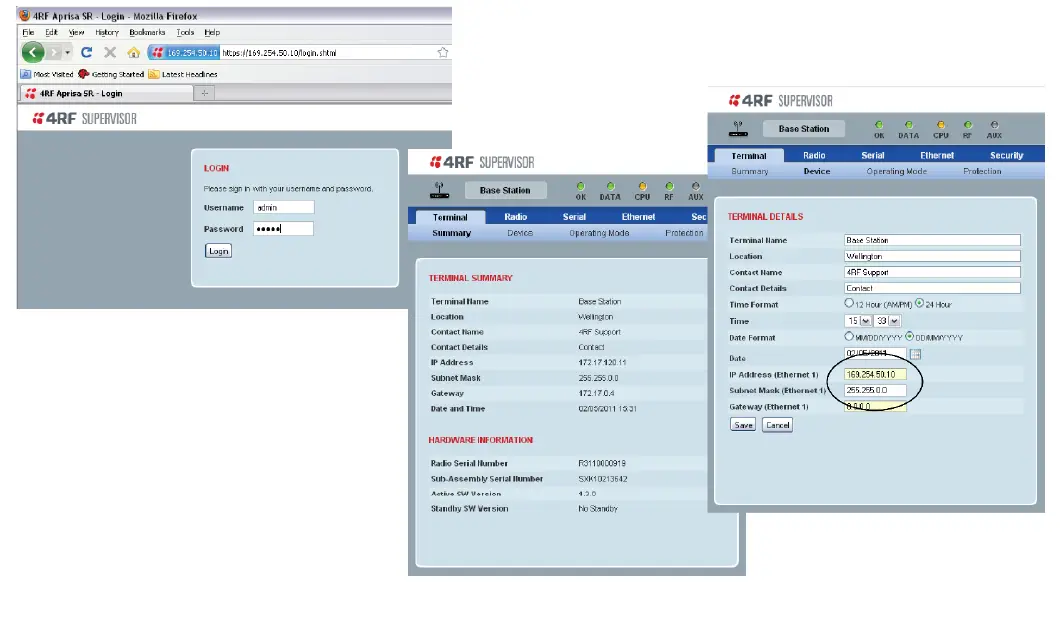This screenshot has height=624, width=1062.
Task: Click the DATA status LED in summary window
Action: pos(610,186)
